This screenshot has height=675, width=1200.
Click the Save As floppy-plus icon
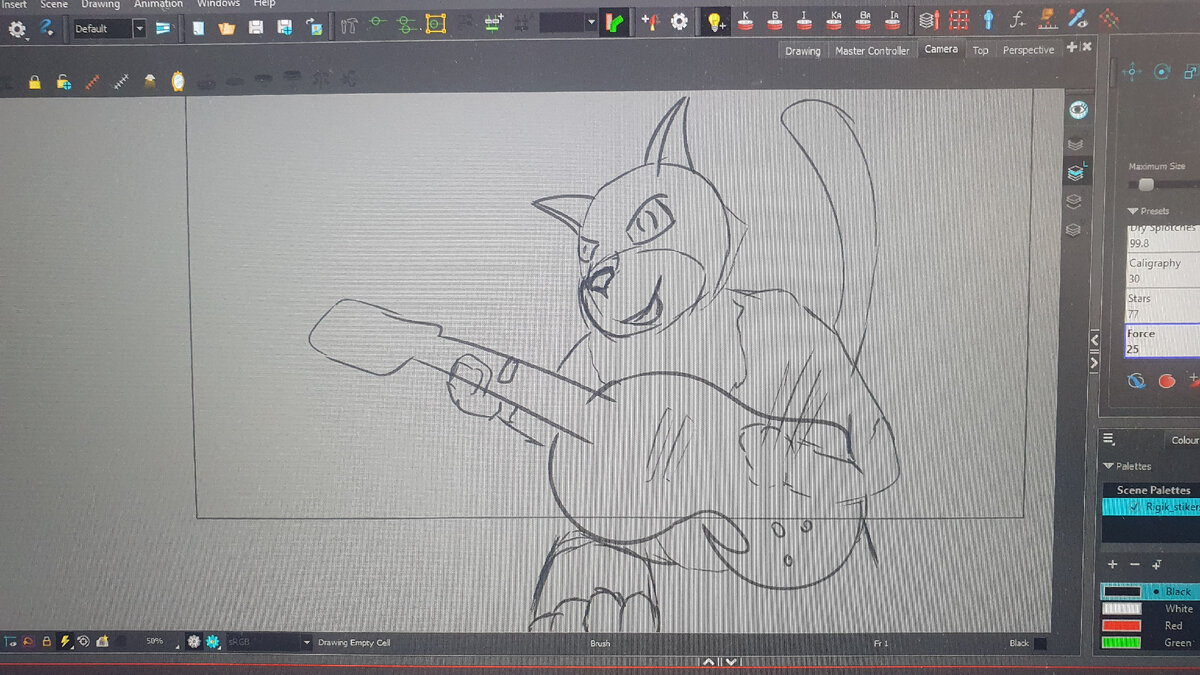pos(285,26)
